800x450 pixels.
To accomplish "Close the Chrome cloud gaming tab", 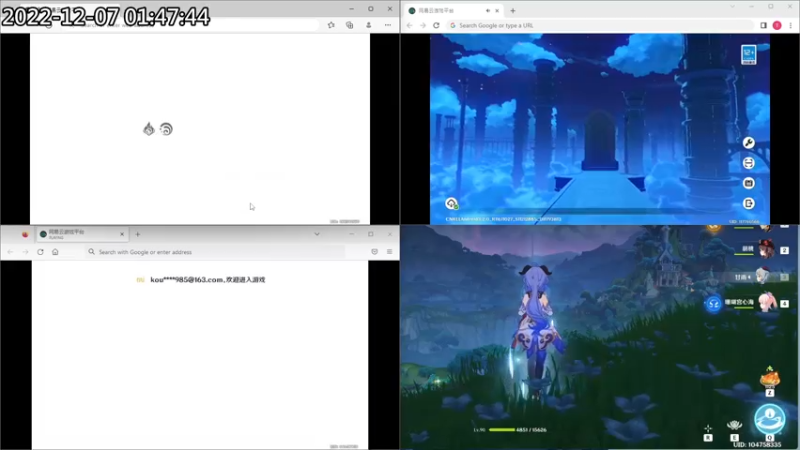I will click(x=497, y=10).
